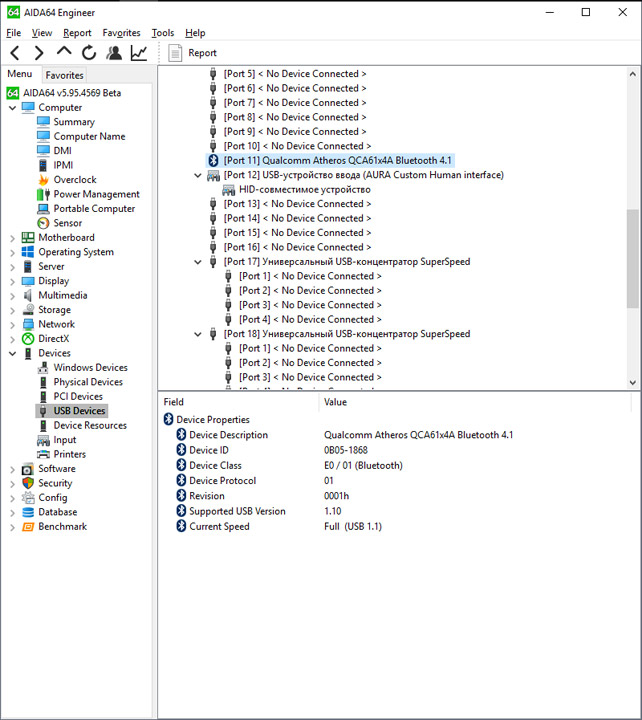Click the Device ID value 0B05-1868
The width and height of the screenshot is (642, 720).
(346, 450)
